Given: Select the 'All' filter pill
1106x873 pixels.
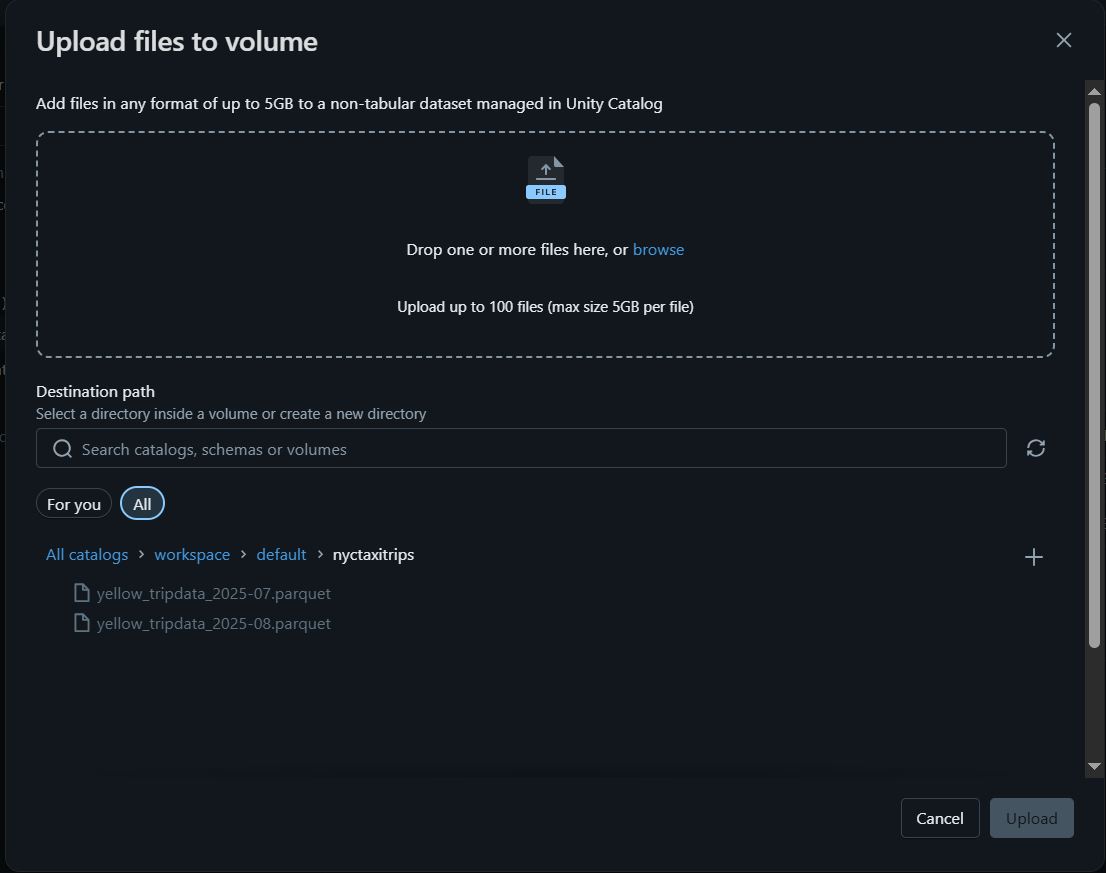Looking at the screenshot, I should [x=142, y=504].
